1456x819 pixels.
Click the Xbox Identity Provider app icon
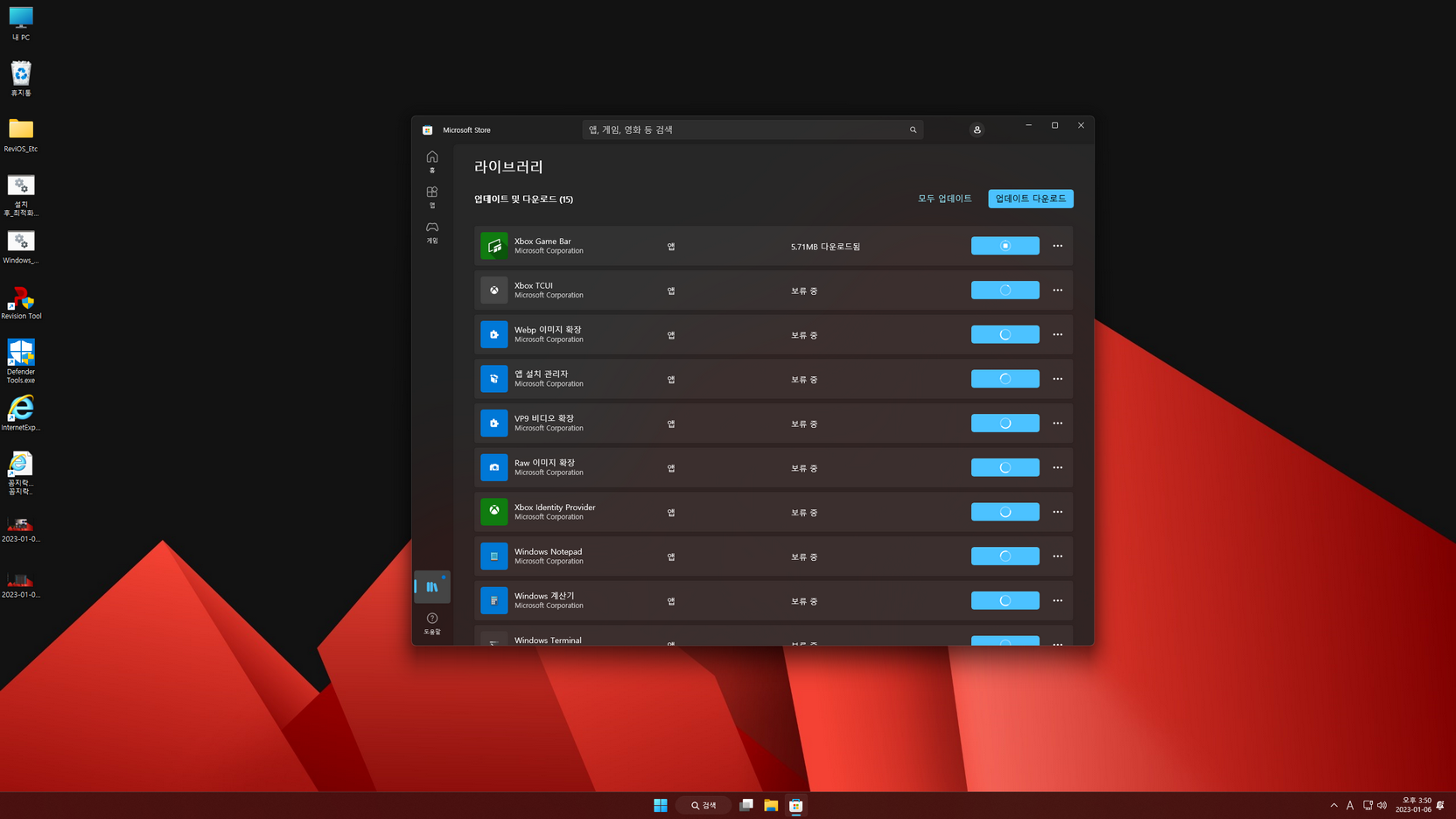pos(494,512)
